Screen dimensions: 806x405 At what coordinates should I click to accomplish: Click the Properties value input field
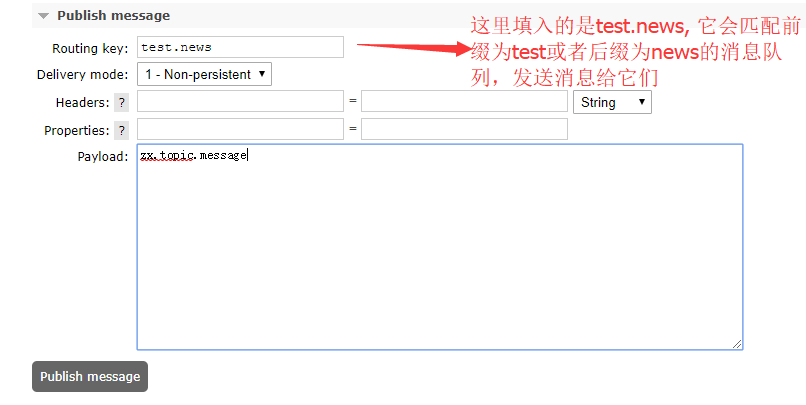tap(464, 129)
